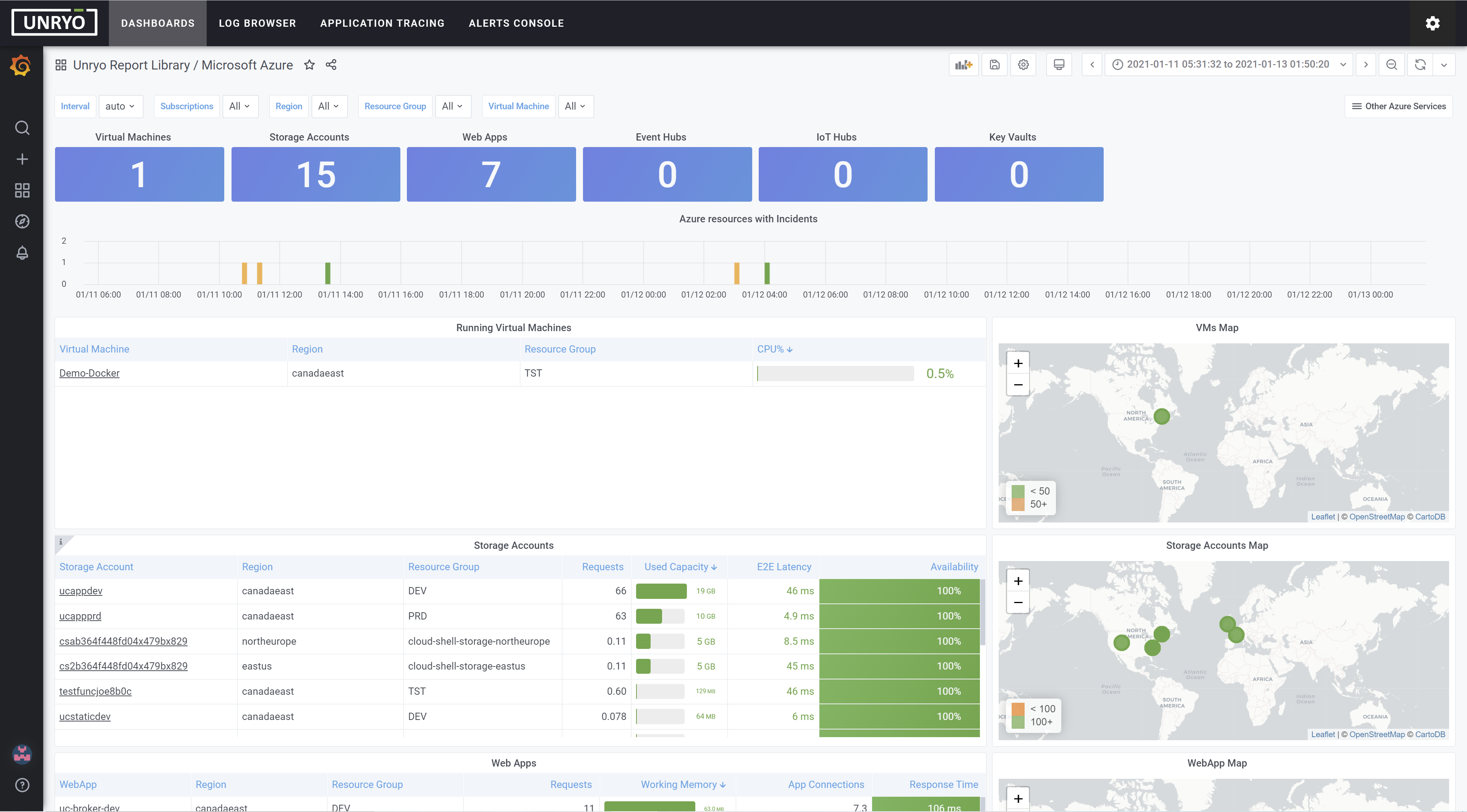The height and width of the screenshot is (812, 1467).
Task: Sort by Working Memory column header
Action: click(x=683, y=784)
